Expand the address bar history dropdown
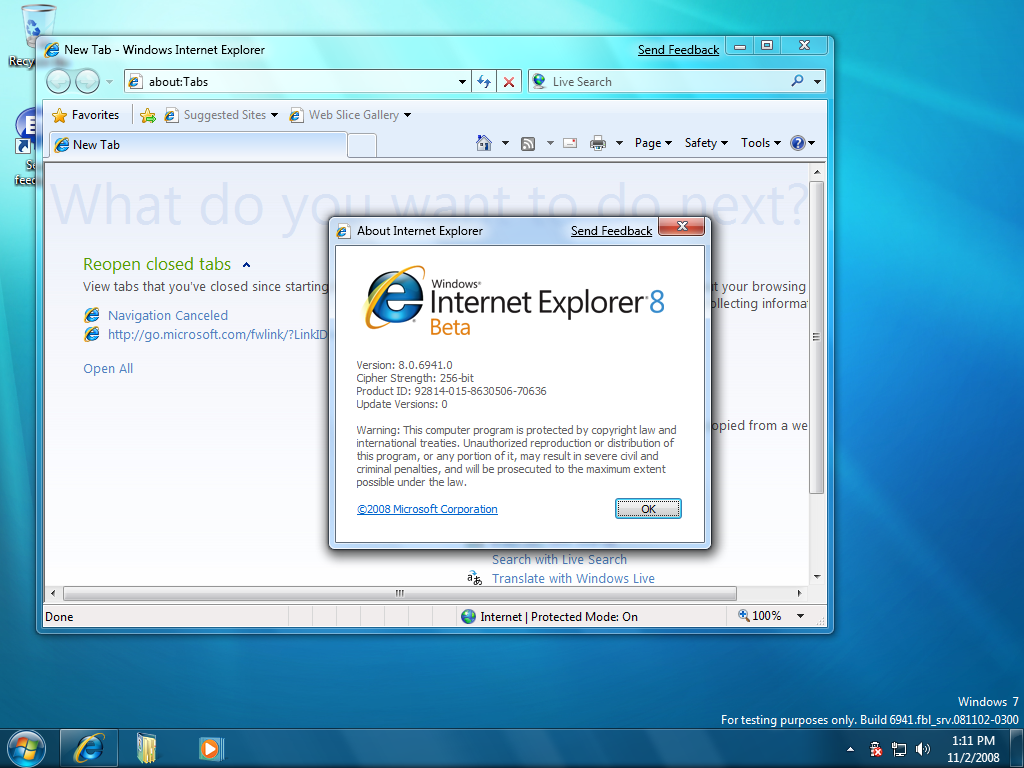This screenshot has width=1024, height=768. point(462,82)
